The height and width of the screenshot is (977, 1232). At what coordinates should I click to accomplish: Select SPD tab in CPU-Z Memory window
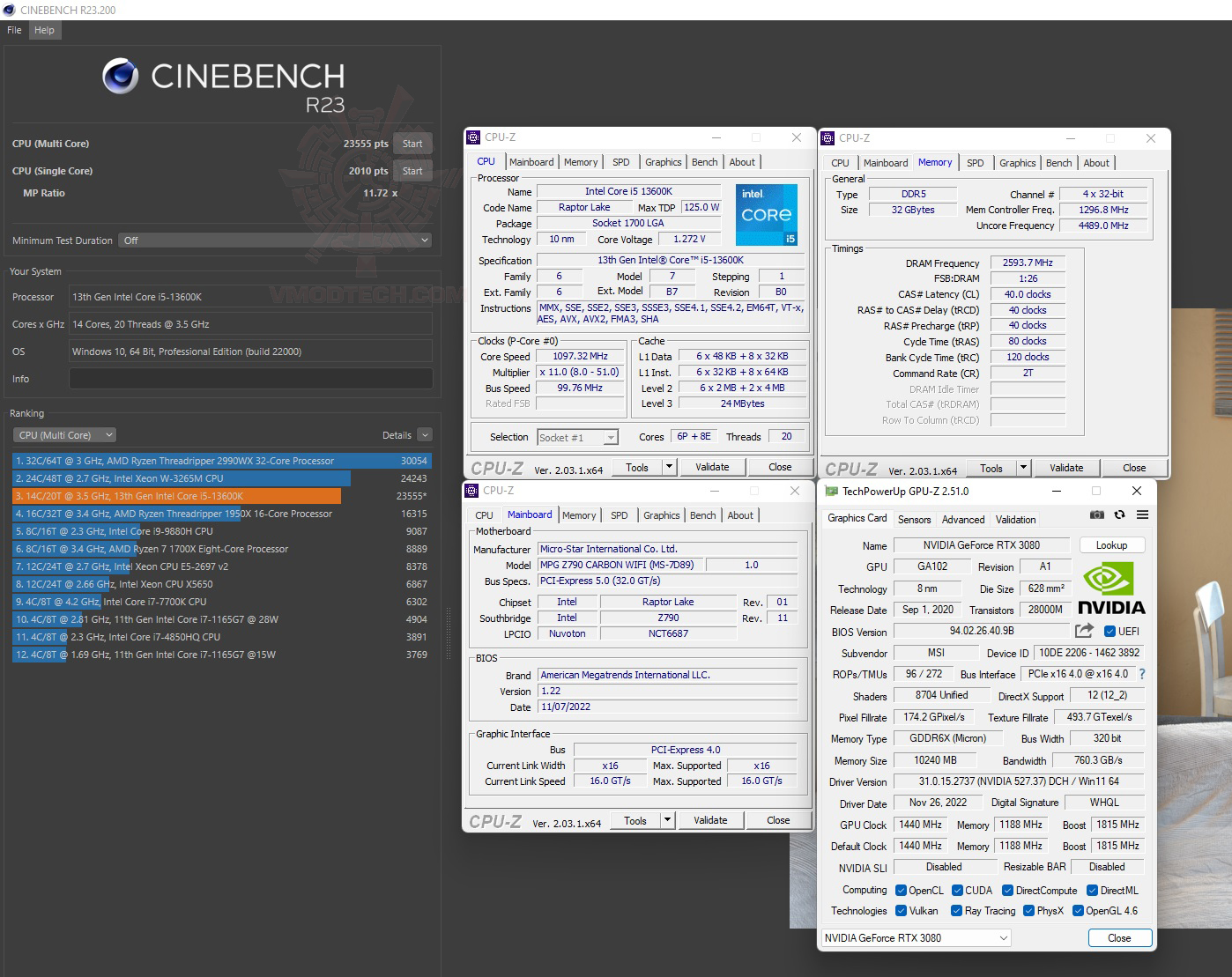[975, 163]
